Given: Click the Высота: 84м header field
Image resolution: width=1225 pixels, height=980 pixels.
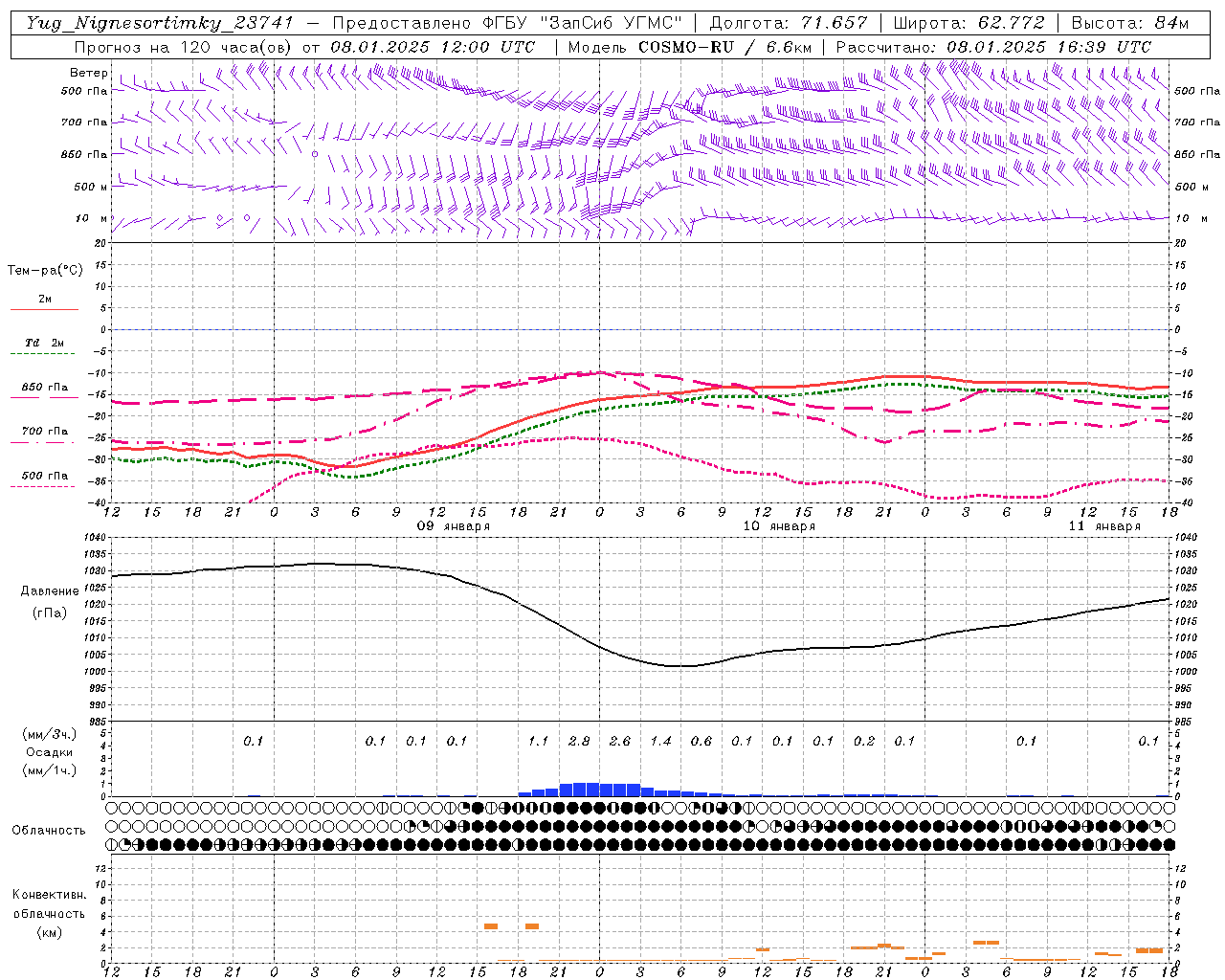Looking at the screenshot, I should 1129,23.
